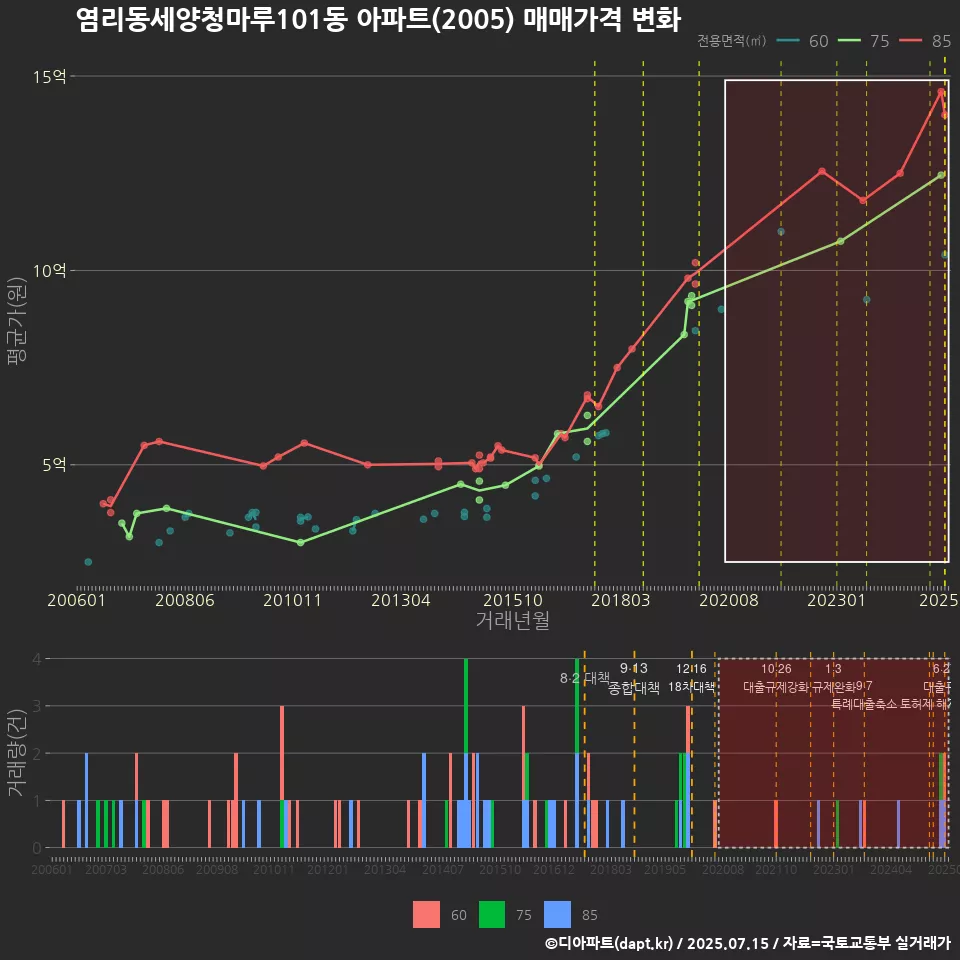Click the last green 75㎡ point near 12.5억
Screen dimensions: 960x960
(x=941, y=175)
